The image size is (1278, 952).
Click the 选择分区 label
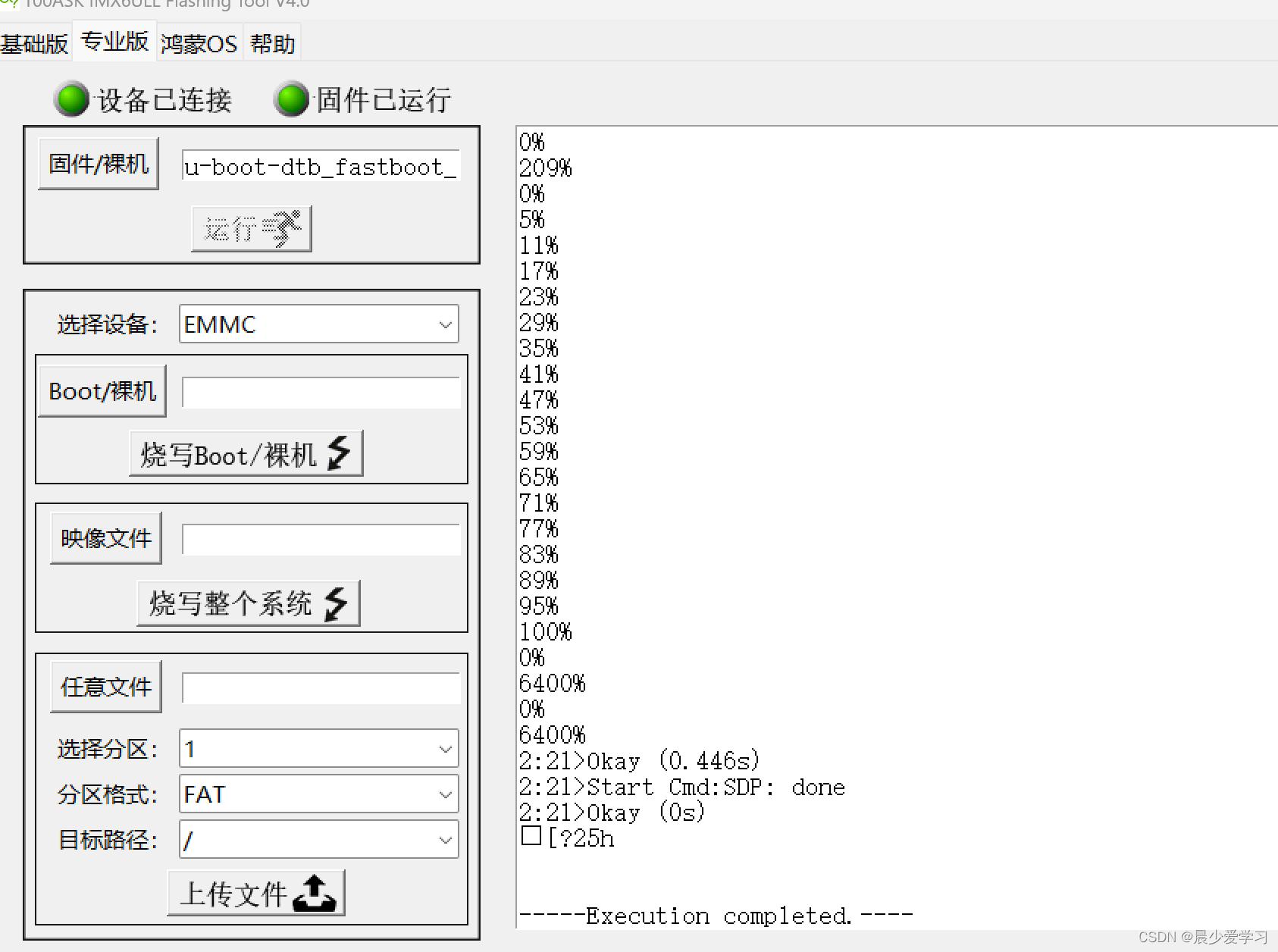pyautogui.click(x=107, y=749)
